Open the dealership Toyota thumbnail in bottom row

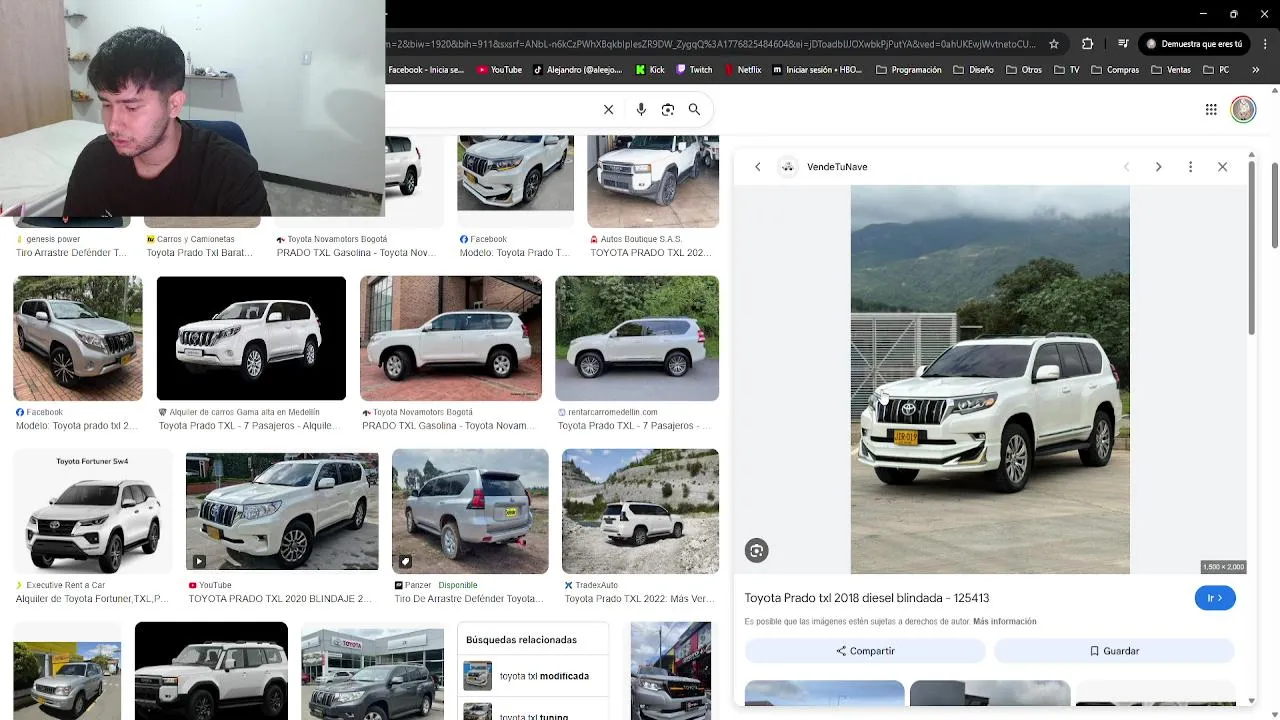[372, 672]
